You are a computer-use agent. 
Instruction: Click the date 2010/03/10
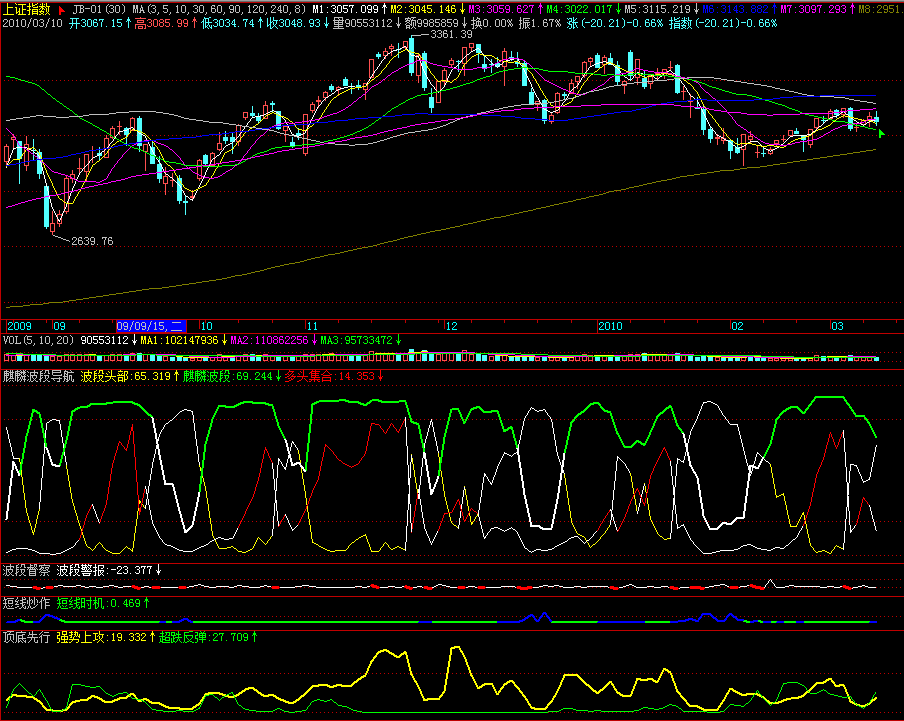[33, 24]
